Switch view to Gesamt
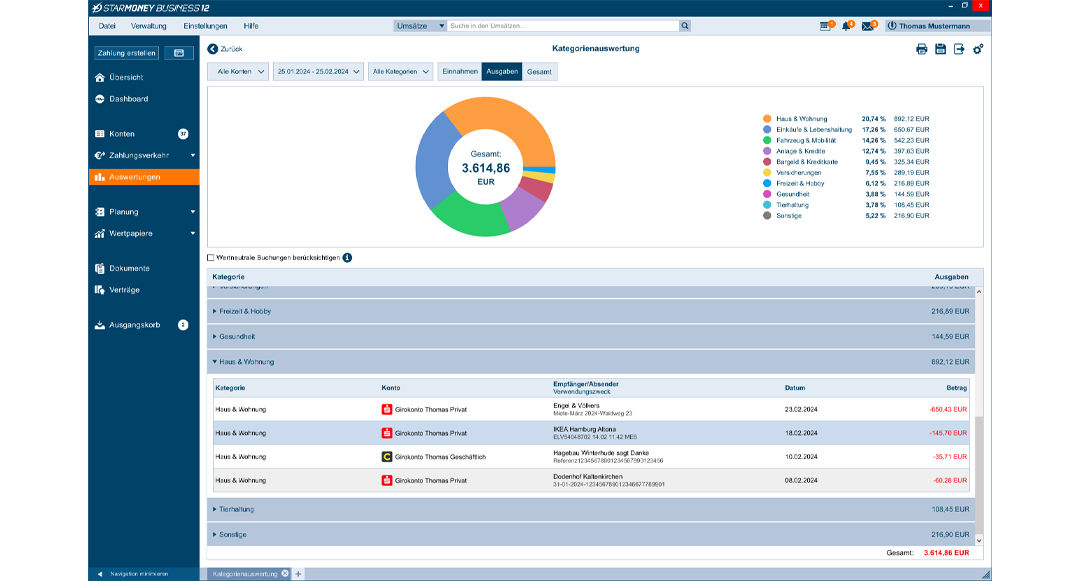This screenshot has width=1080, height=581. coord(539,72)
